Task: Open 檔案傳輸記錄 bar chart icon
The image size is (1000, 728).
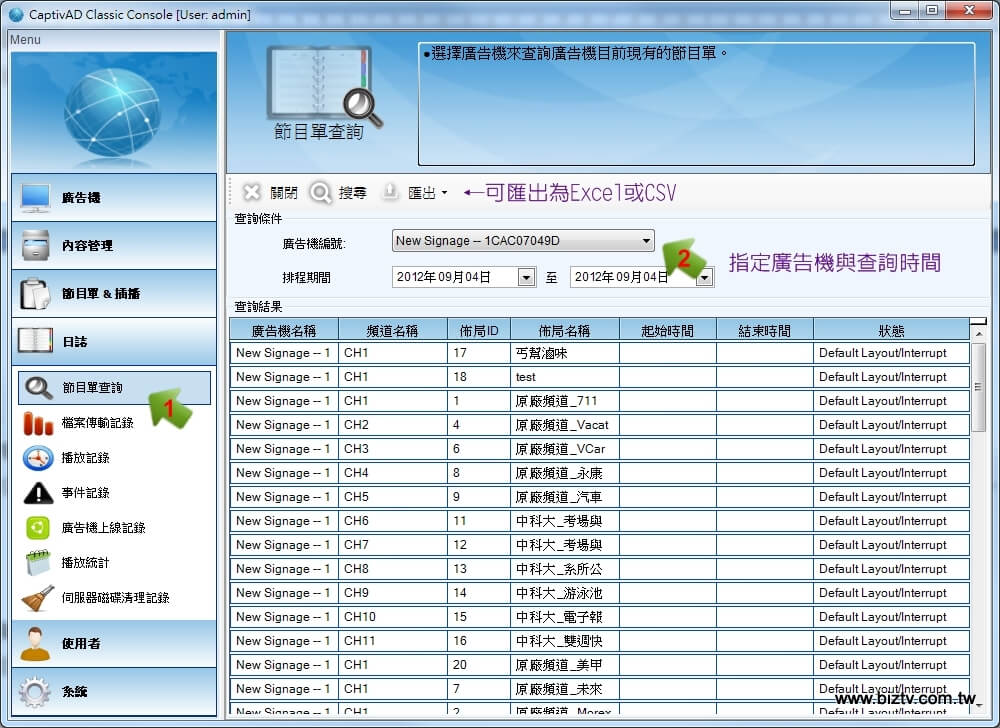Action: (38, 423)
